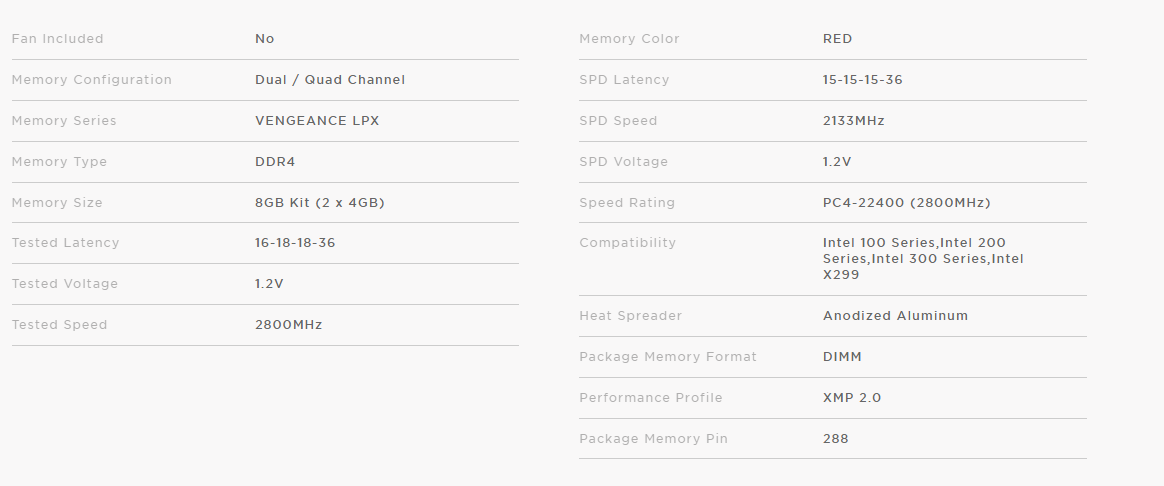This screenshot has height=486, width=1164.
Task: Select the Anodized Aluminum heat spreader value
Action: 896,315
